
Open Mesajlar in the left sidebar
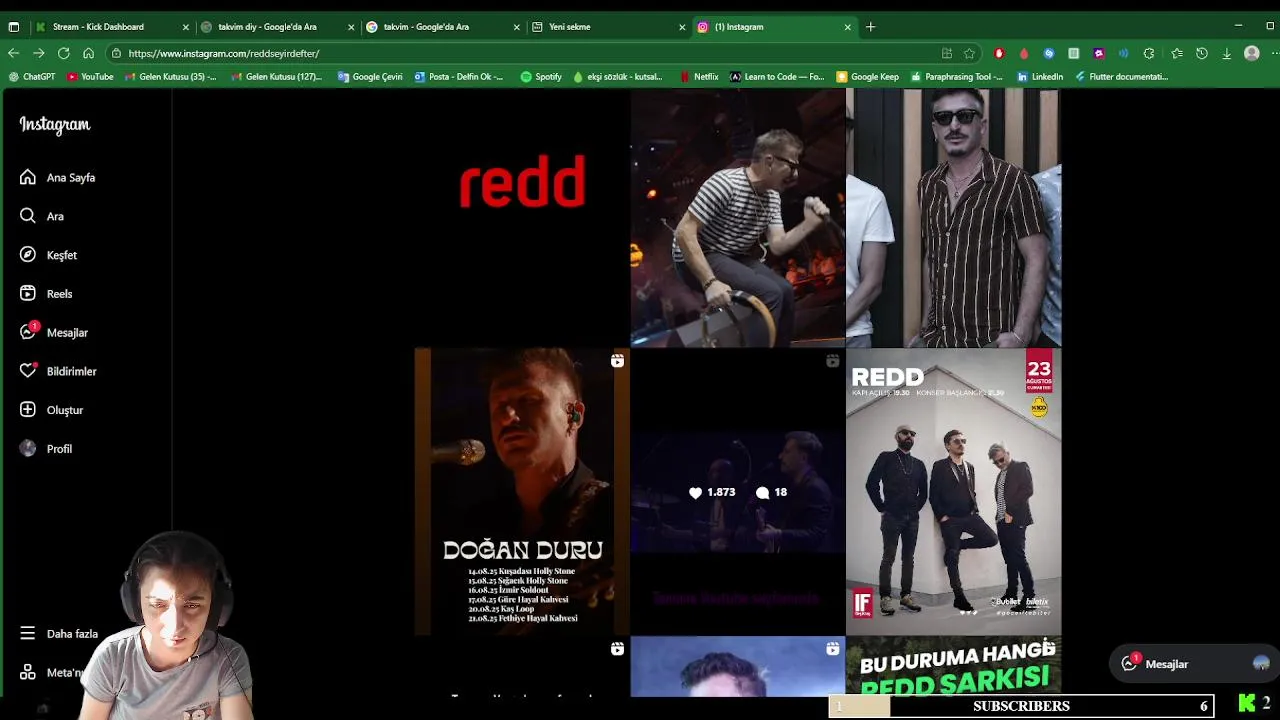coord(53,332)
